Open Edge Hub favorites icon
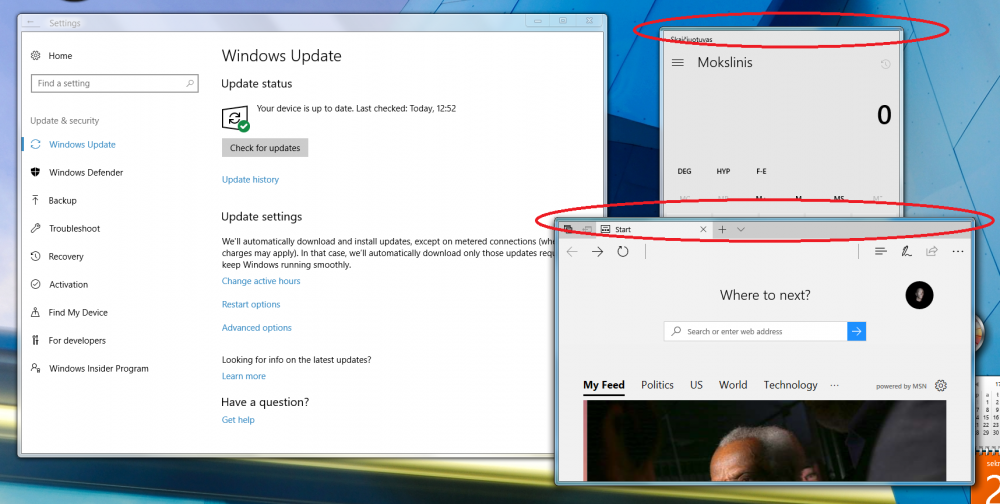The image size is (1000, 504). point(881,252)
